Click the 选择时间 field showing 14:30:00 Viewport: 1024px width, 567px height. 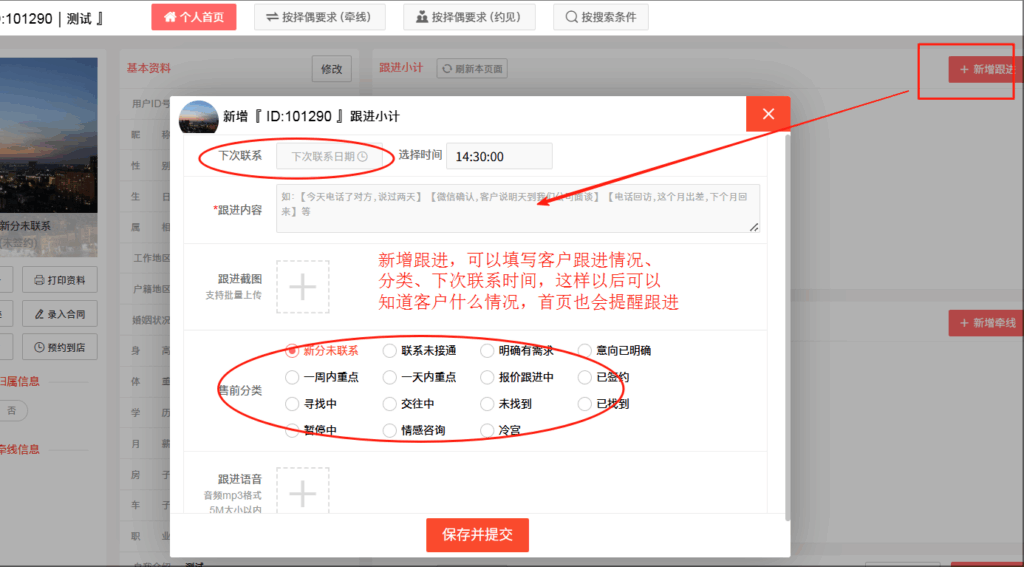499,157
